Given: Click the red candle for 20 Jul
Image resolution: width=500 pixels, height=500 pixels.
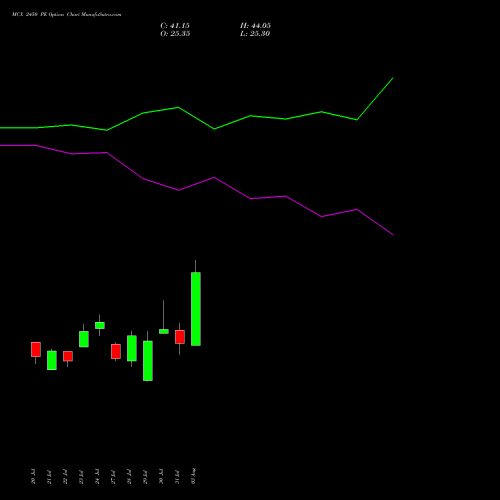Looking at the screenshot, I should click(x=36, y=349).
